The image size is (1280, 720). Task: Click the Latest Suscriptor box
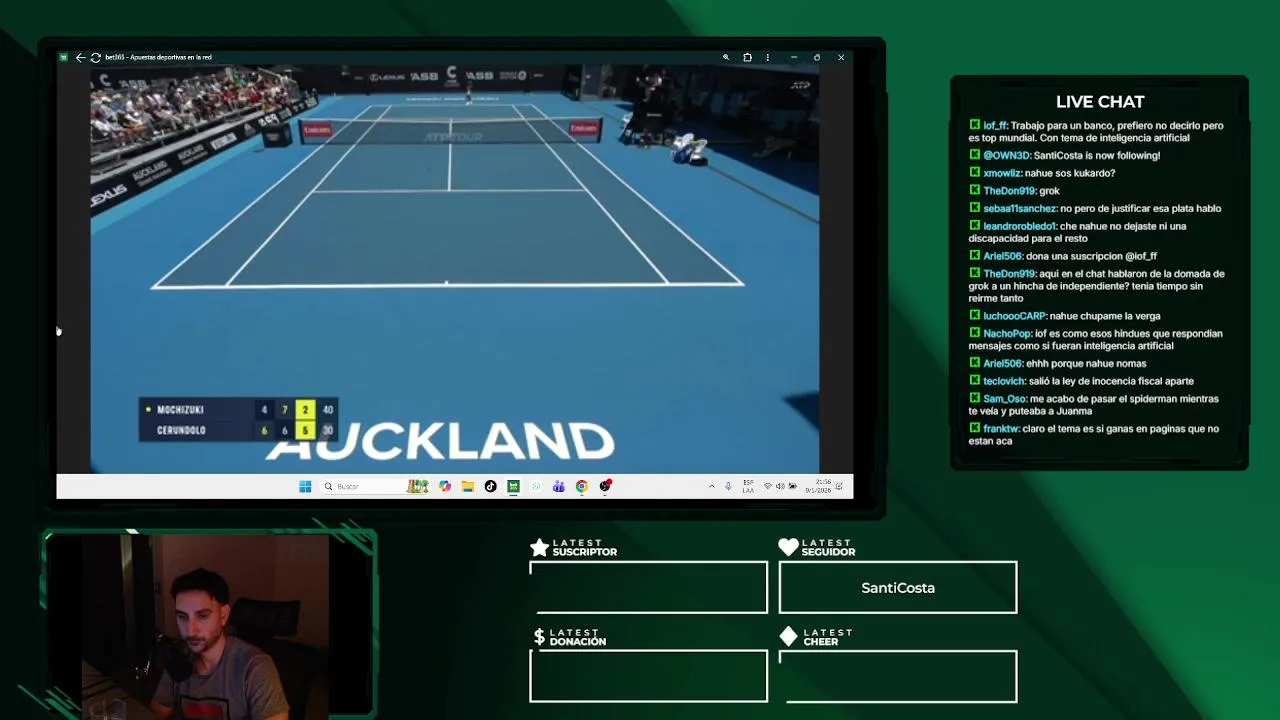click(x=648, y=587)
